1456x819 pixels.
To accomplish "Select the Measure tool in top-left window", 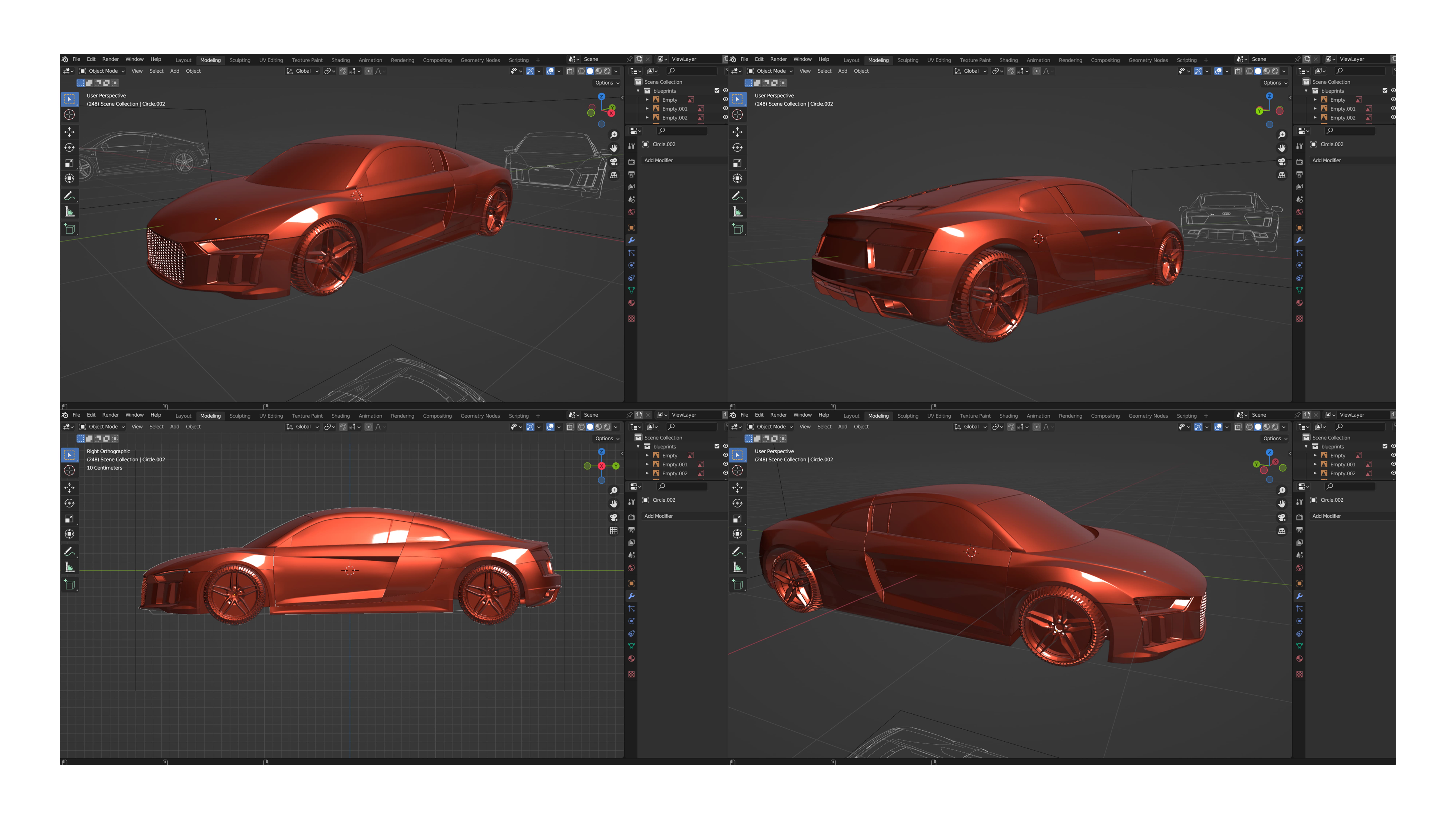I will (x=70, y=211).
